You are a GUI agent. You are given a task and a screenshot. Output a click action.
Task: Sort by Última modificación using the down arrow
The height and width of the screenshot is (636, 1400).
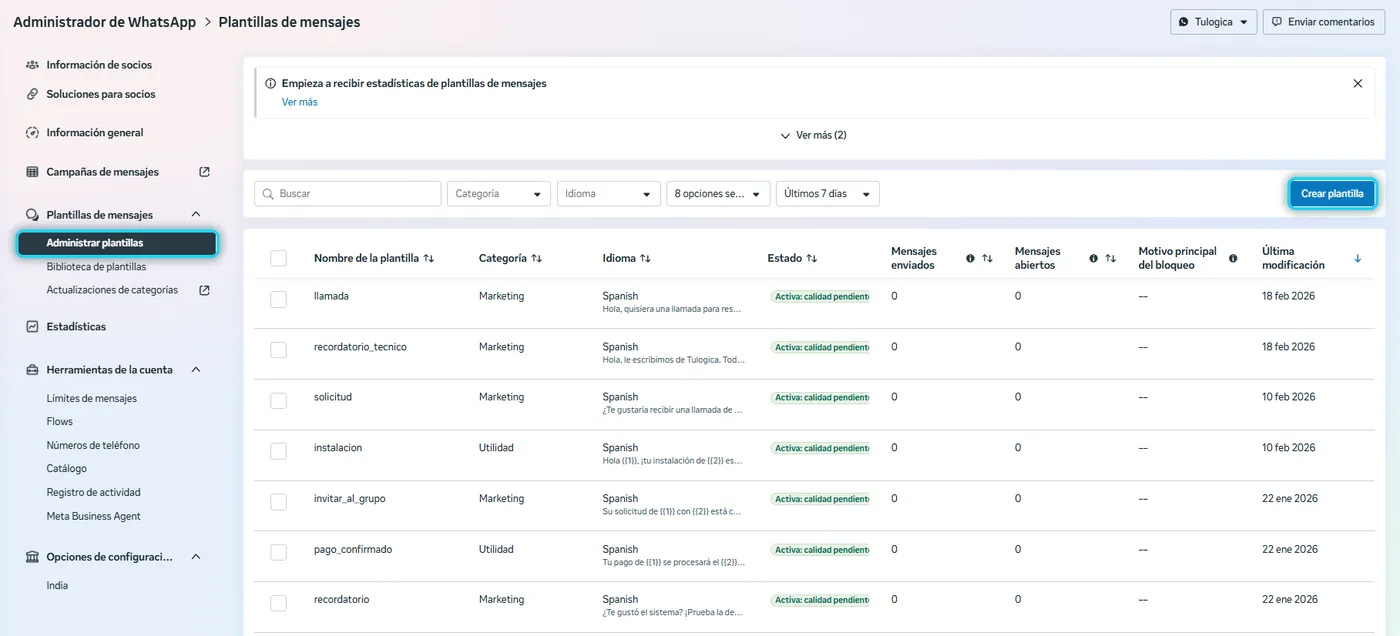(1357, 258)
